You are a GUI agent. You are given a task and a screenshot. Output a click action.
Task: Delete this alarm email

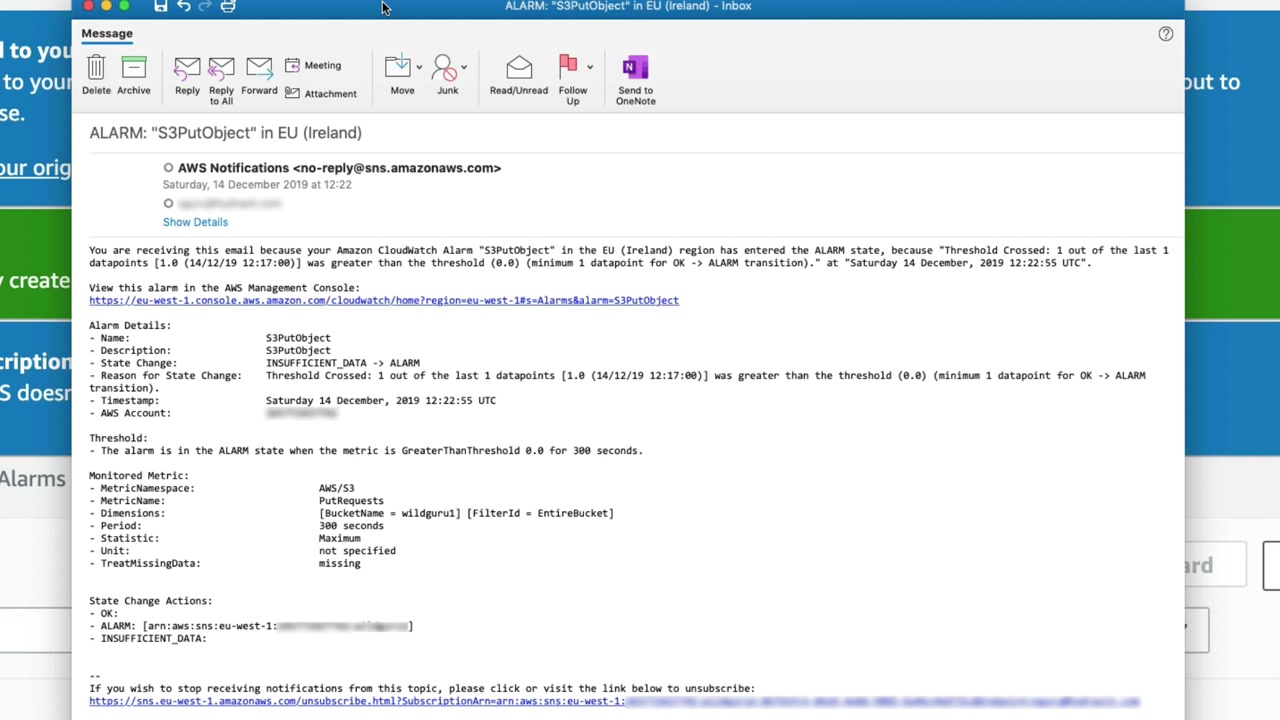pyautogui.click(x=96, y=76)
